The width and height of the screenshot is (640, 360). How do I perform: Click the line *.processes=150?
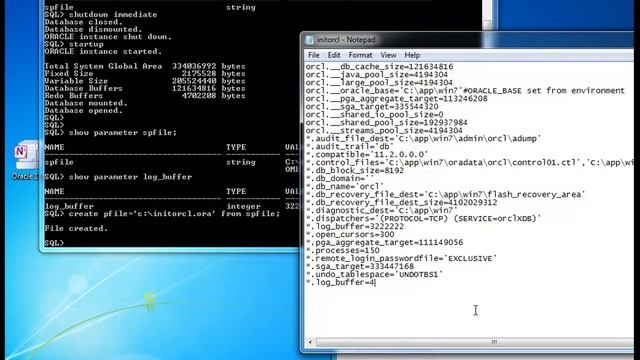(342, 250)
